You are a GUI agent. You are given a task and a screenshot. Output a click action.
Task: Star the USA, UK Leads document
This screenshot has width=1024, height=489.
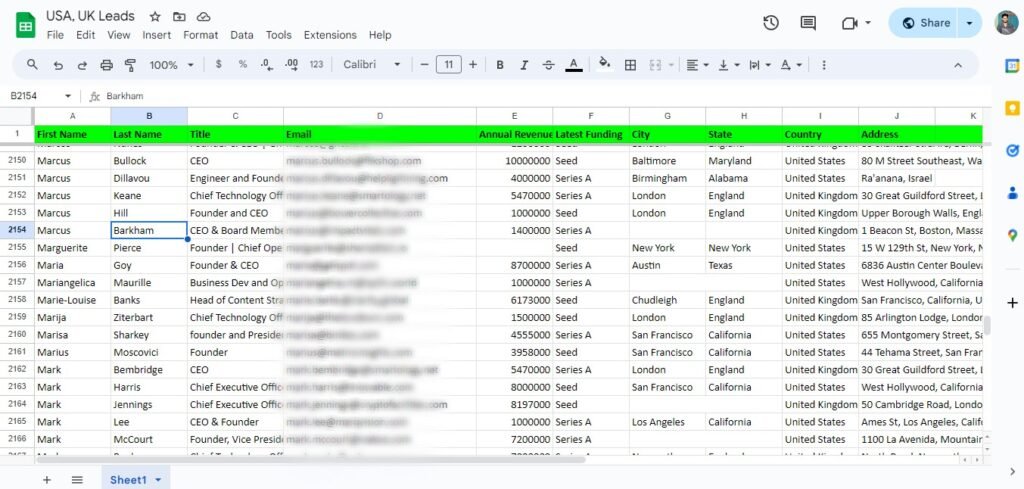[x=155, y=17]
